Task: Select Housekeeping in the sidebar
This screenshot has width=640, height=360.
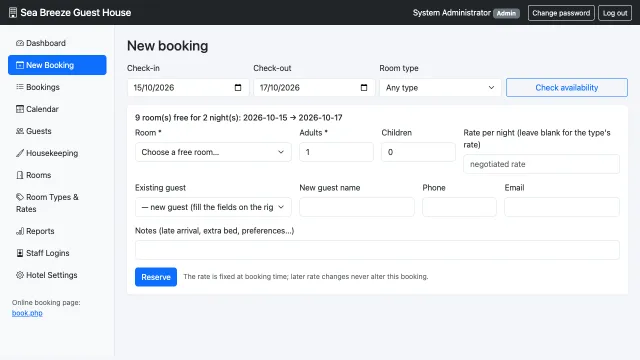Action: [57, 153]
